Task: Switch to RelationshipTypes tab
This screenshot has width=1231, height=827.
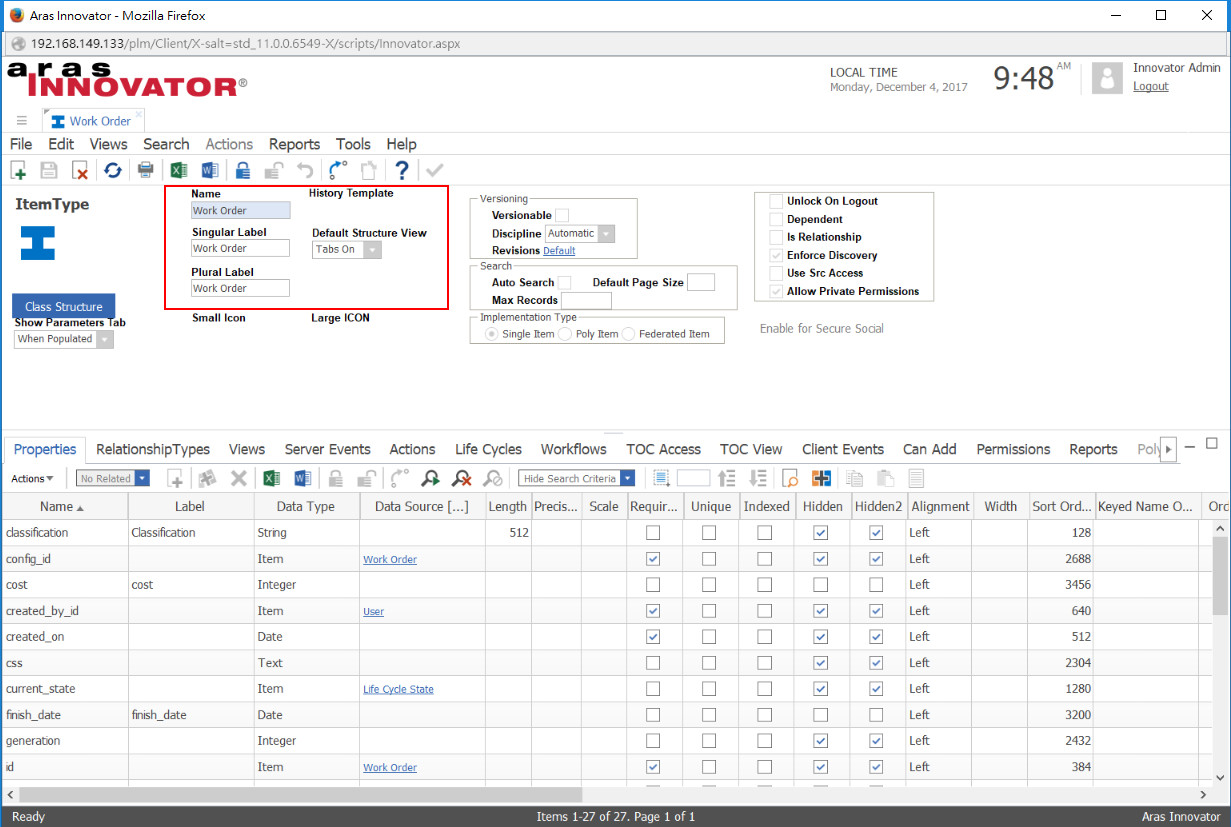Action: [153, 449]
